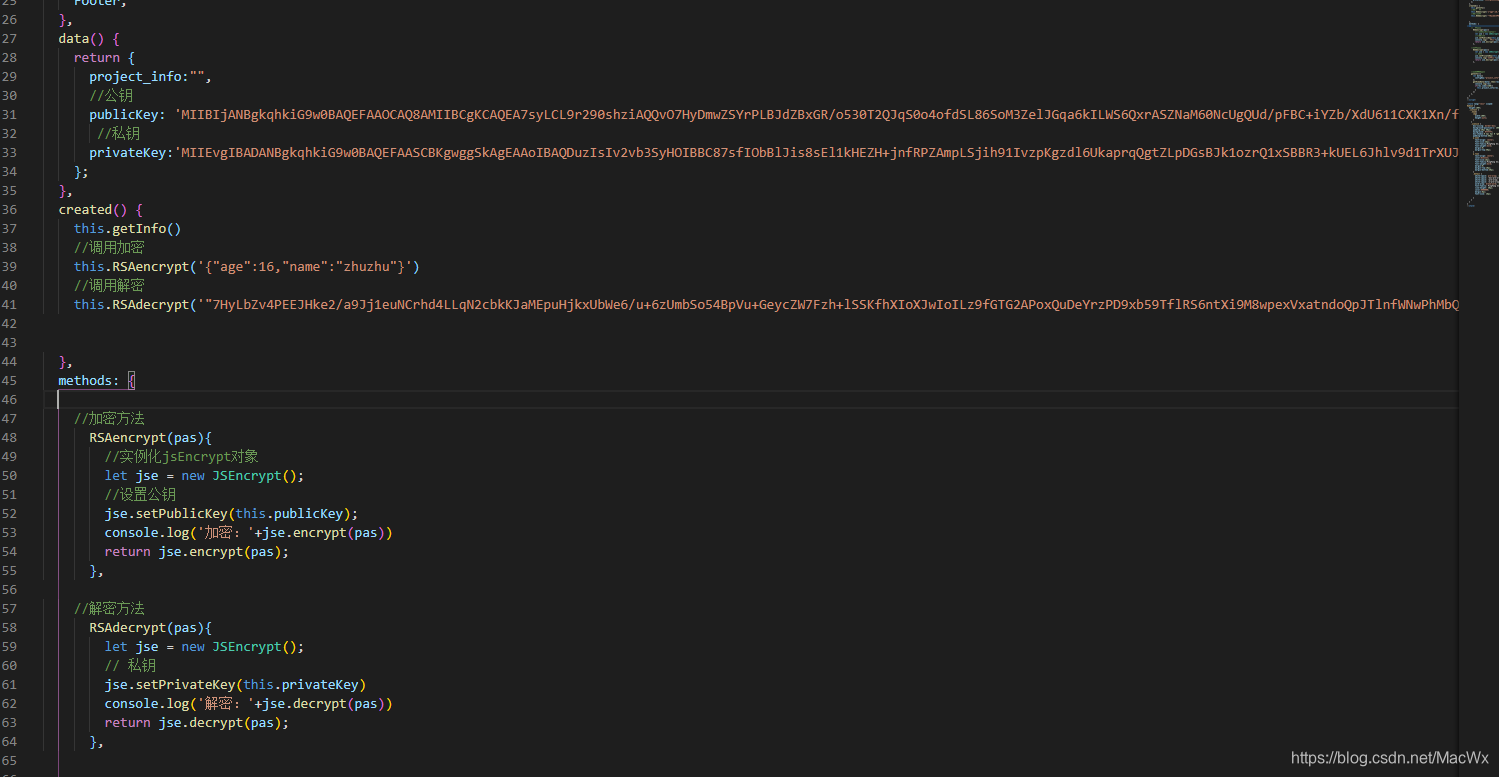Click the //公钥 comment line
Screen dimensions: 1499x777
tap(111, 95)
